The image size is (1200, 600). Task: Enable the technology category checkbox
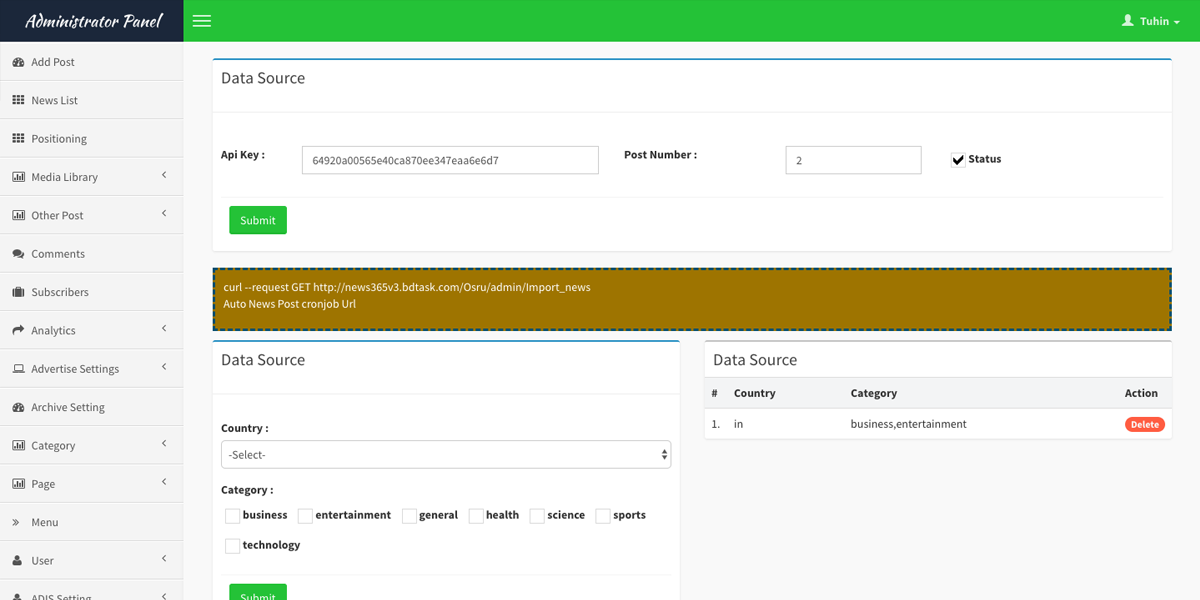(232, 546)
